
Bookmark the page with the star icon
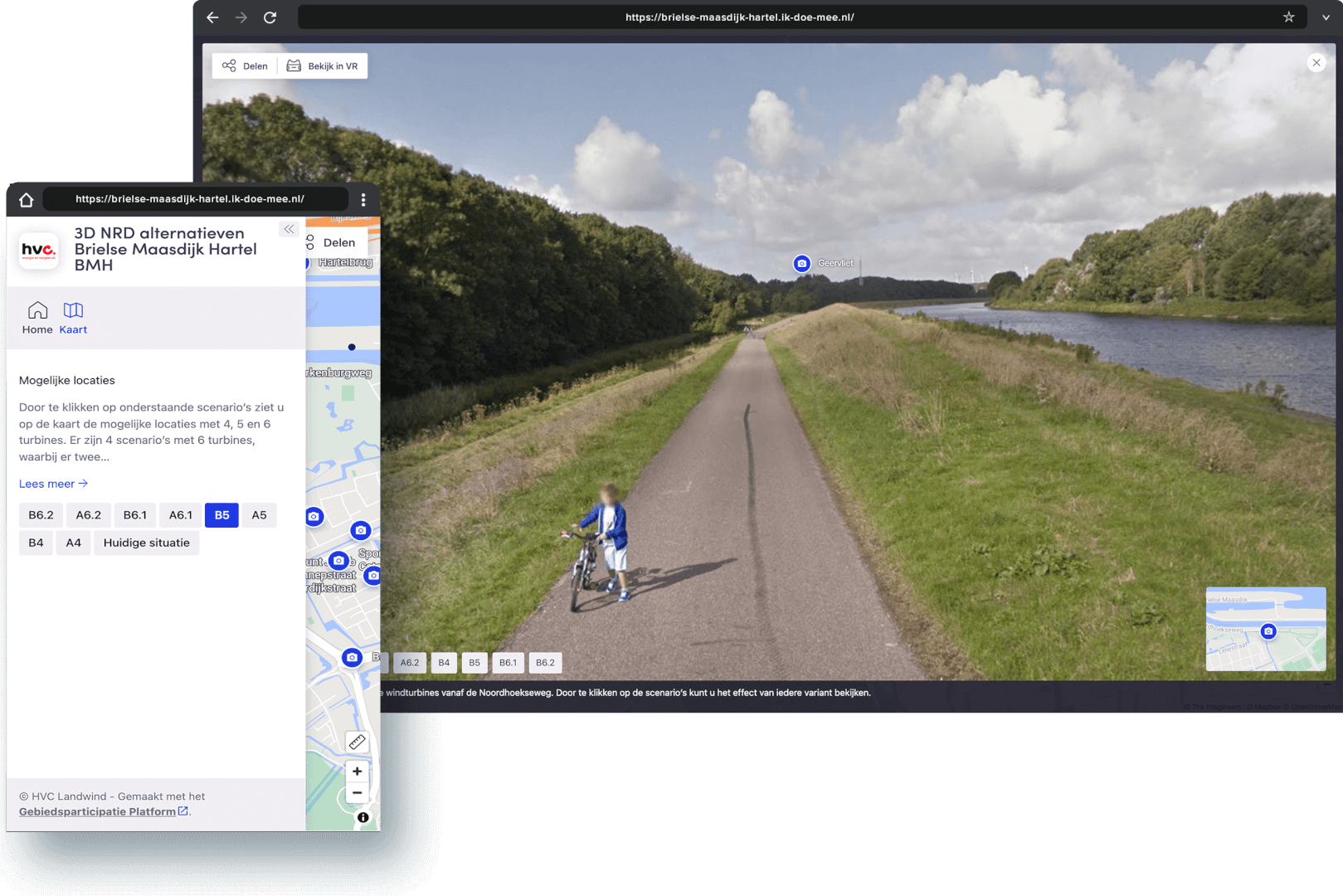pos(1288,17)
